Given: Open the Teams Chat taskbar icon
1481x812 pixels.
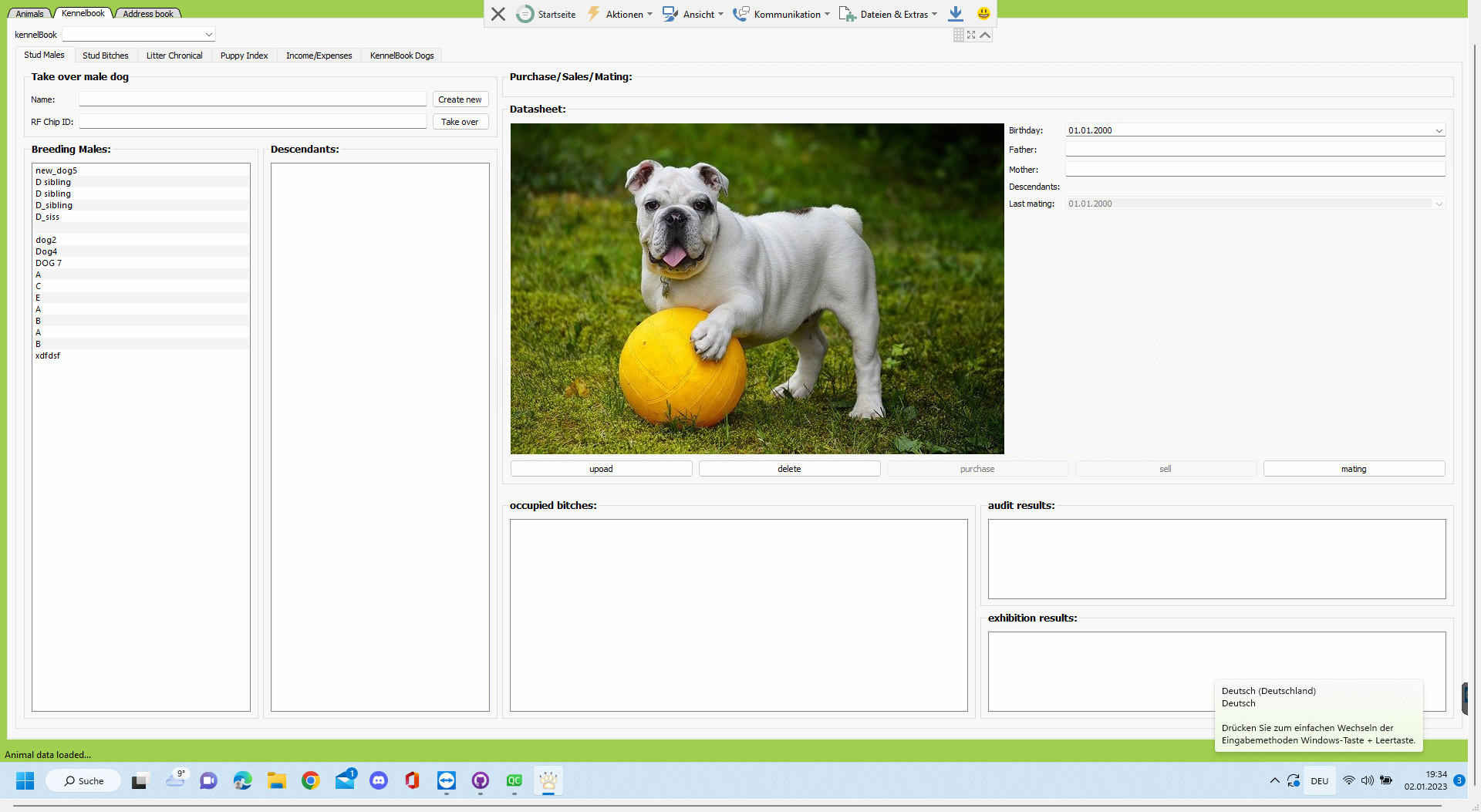Looking at the screenshot, I should click(x=208, y=780).
